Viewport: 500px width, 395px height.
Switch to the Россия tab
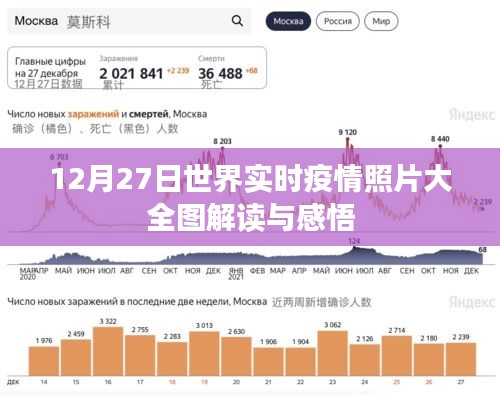[x=338, y=21]
